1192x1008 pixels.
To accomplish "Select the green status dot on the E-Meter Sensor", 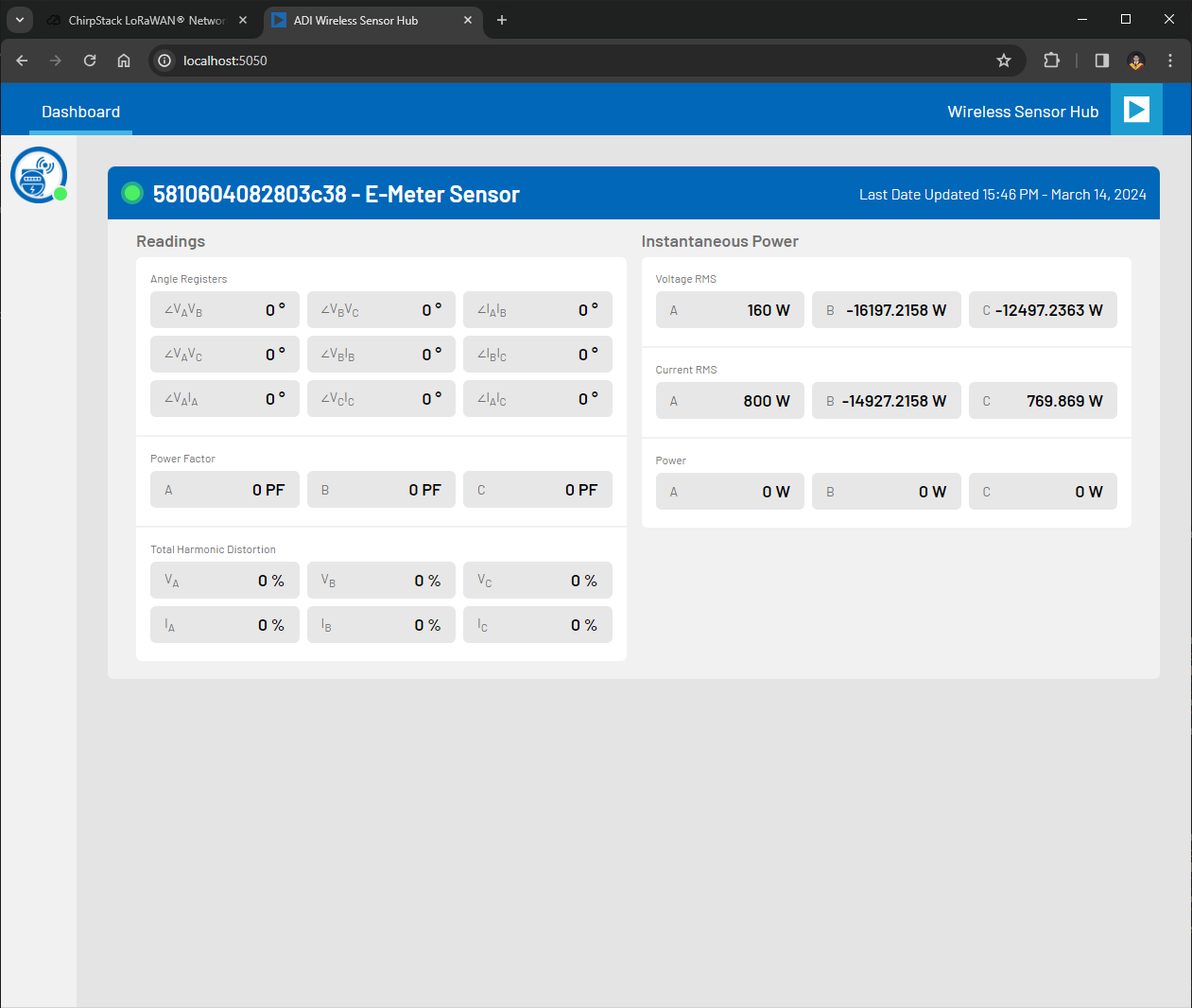I will (132, 193).
